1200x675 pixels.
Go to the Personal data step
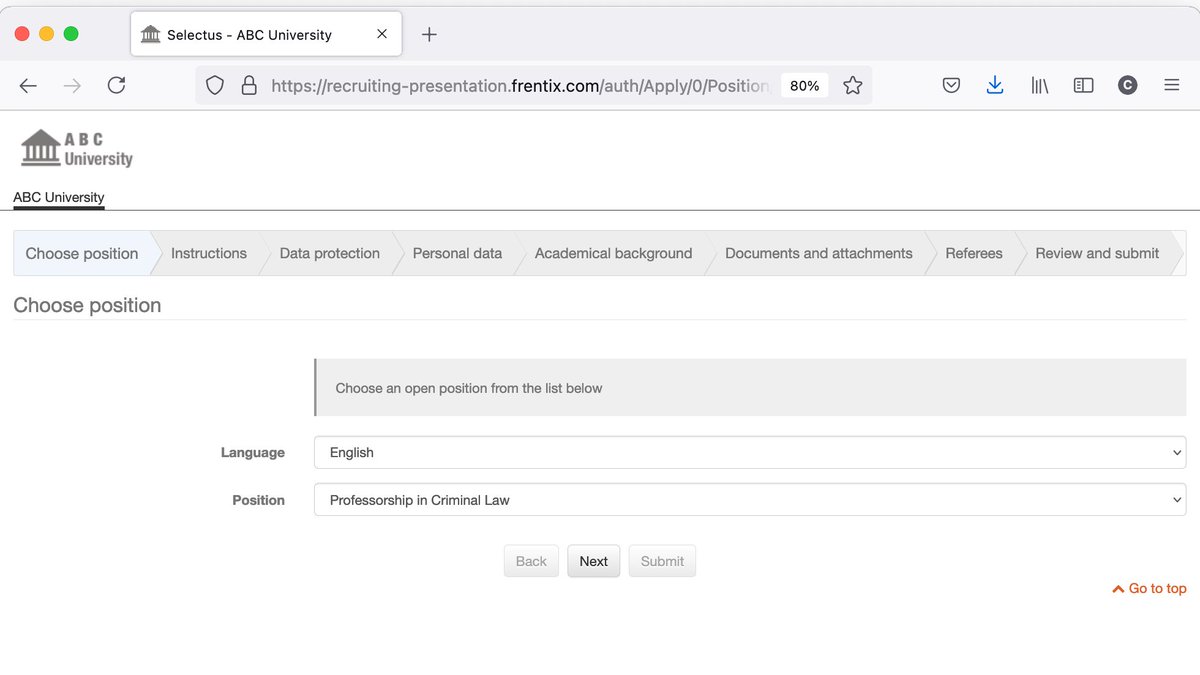pyautogui.click(x=457, y=253)
